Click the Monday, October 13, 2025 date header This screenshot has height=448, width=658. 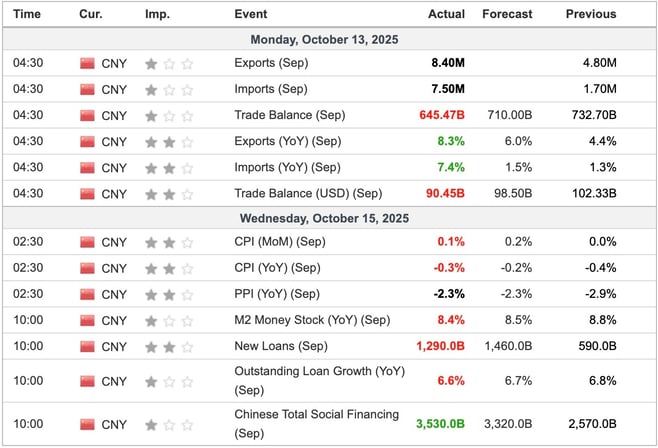pos(328,39)
